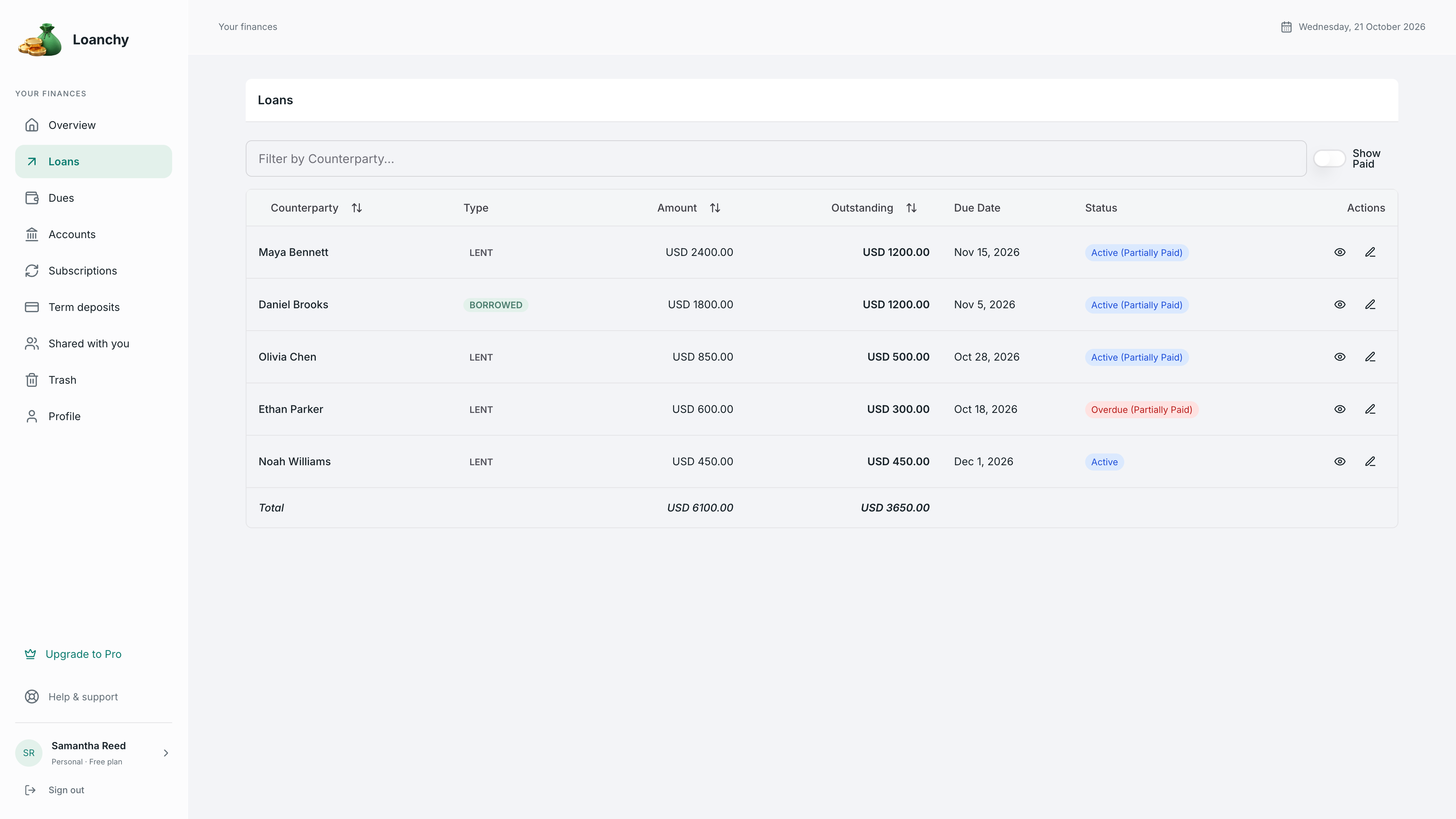Toggle the Show Paid switch

[1329, 158]
